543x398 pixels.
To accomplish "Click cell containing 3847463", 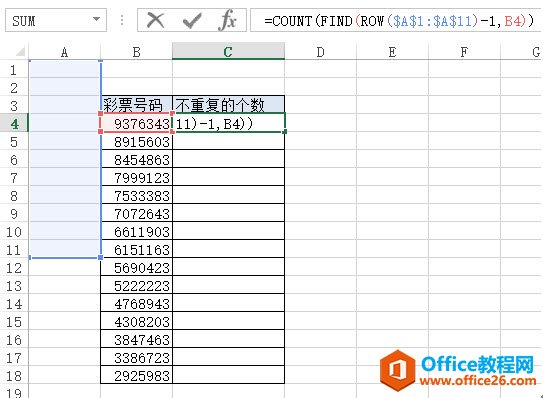I will tap(136, 340).
